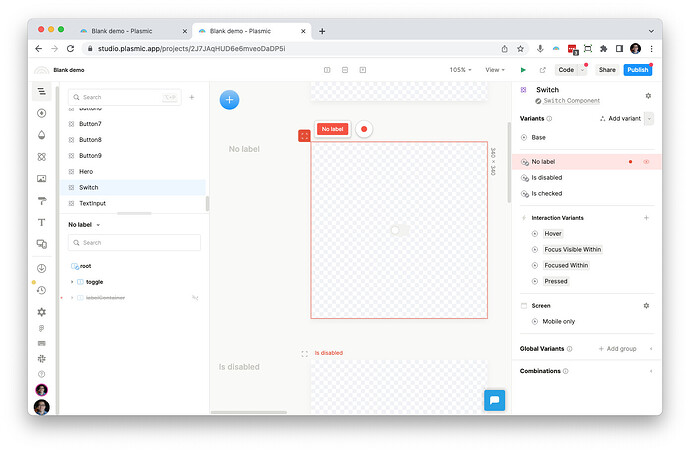This screenshot has width=690, height=451.
Task: Click the Publish button
Action: click(x=637, y=70)
